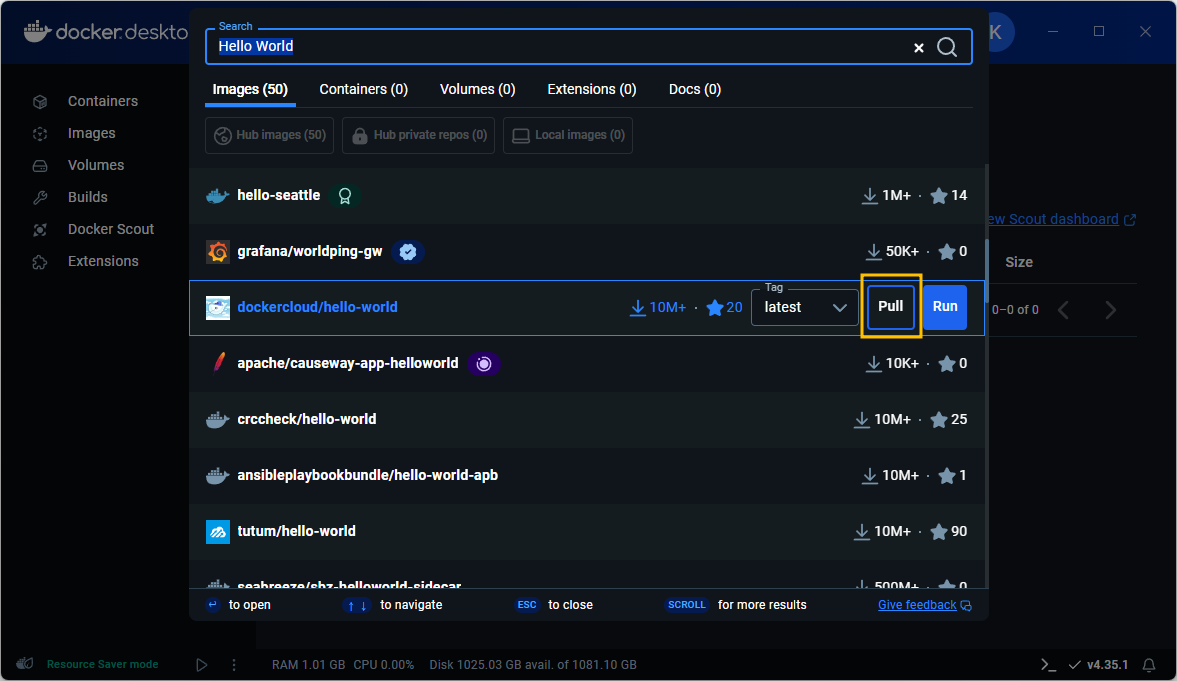The height and width of the screenshot is (681, 1177).
Task: Click the Docker Official Image badge on hello-seattle
Action: [x=345, y=196]
